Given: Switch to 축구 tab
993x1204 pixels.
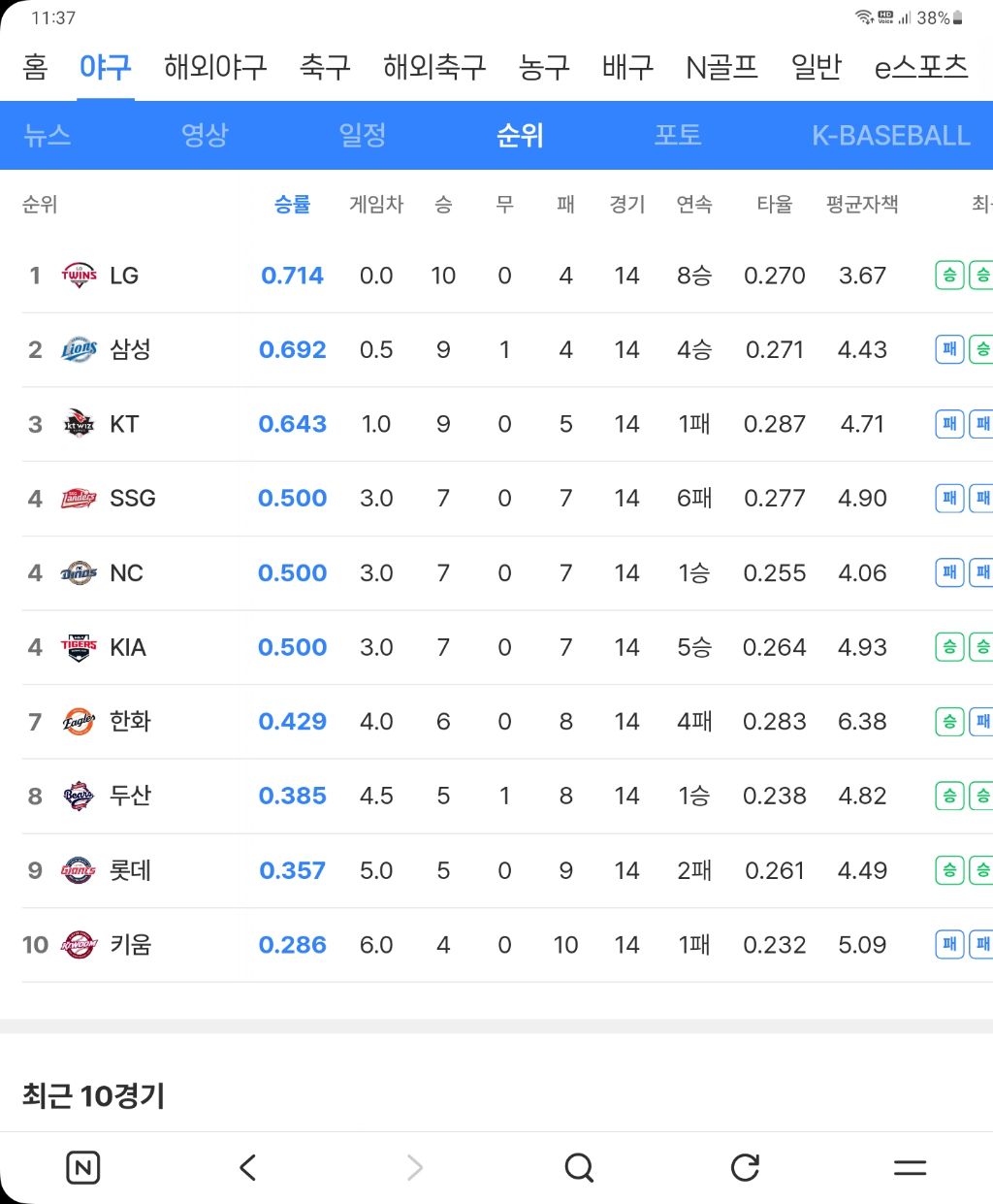Looking at the screenshot, I should click(325, 67).
